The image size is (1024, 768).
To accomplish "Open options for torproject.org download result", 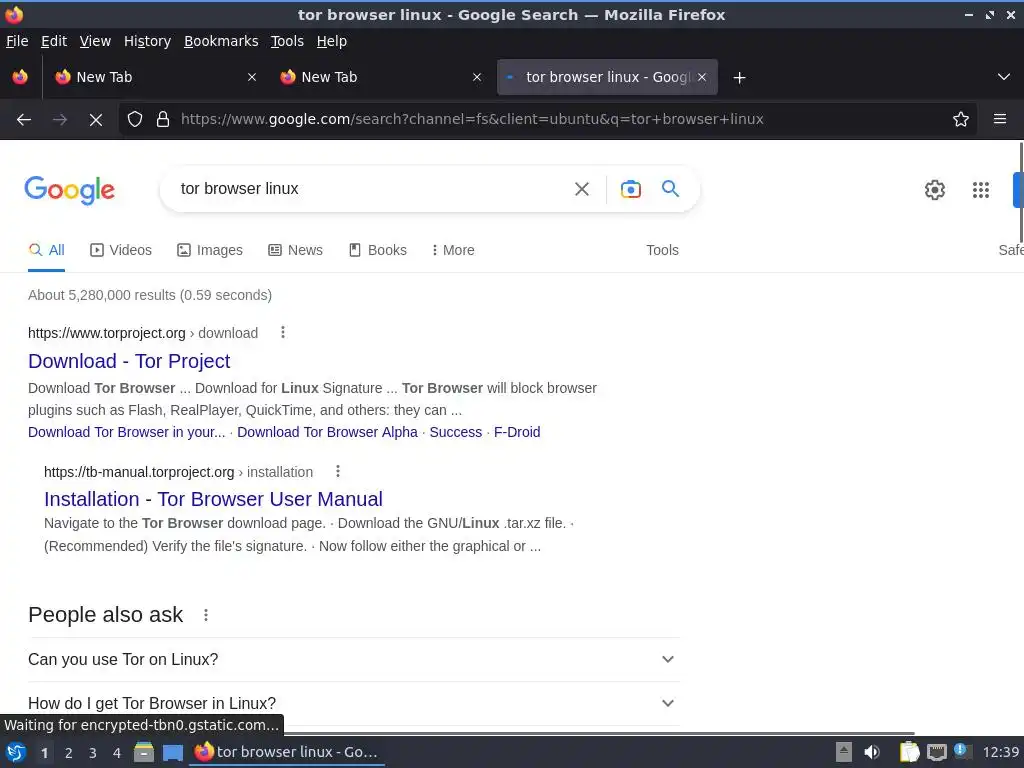I will [x=283, y=332].
